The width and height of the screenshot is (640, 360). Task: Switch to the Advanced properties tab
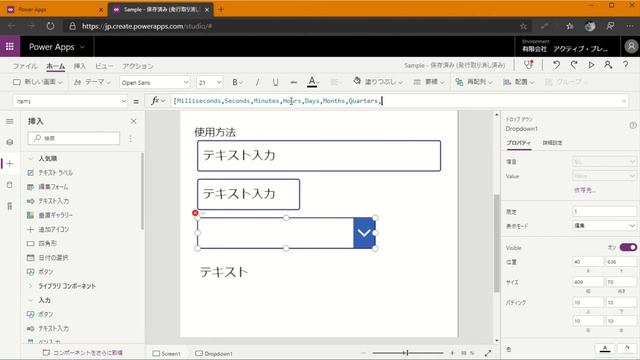click(552, 143)
